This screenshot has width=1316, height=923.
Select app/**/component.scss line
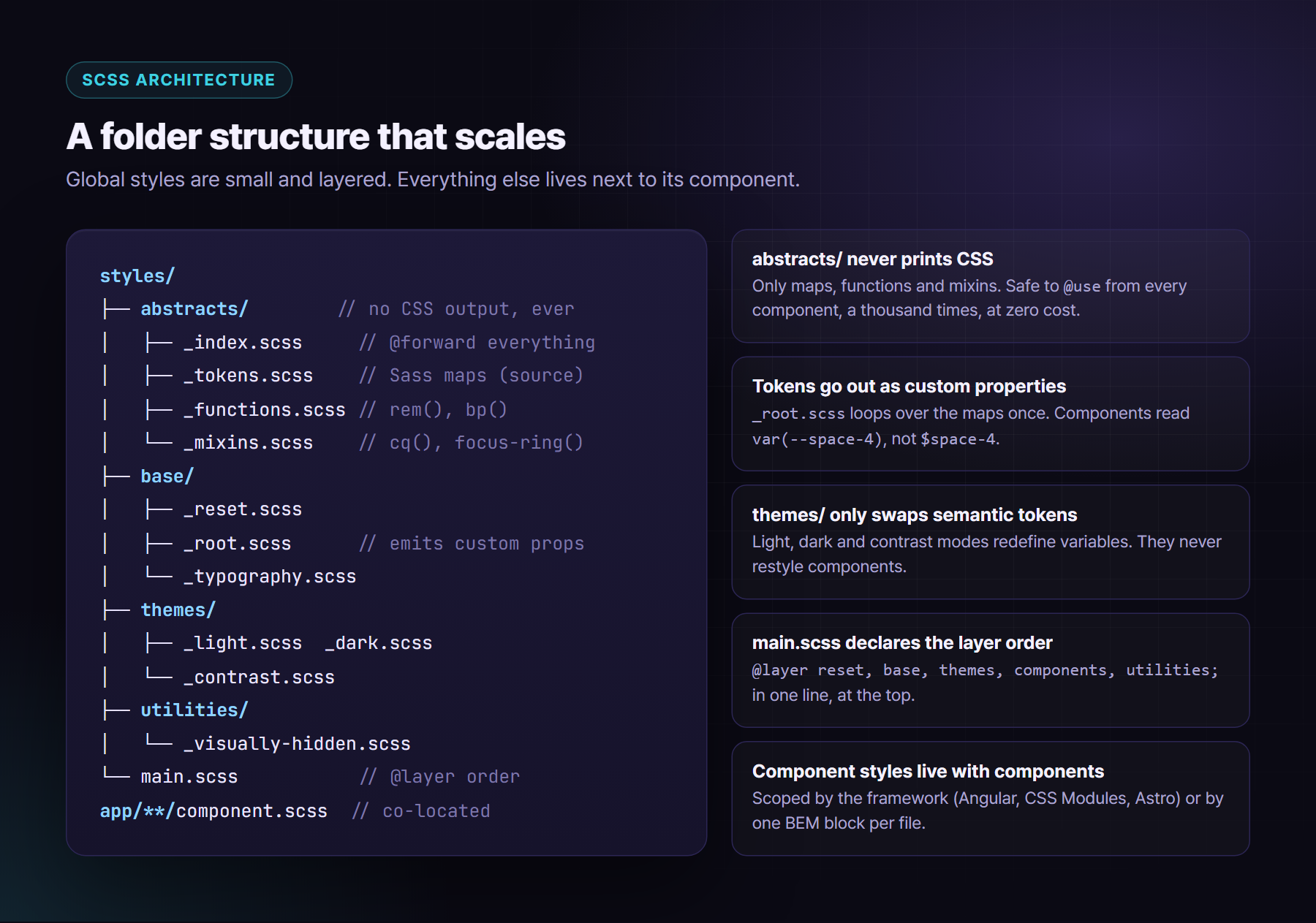coord(213,811)
